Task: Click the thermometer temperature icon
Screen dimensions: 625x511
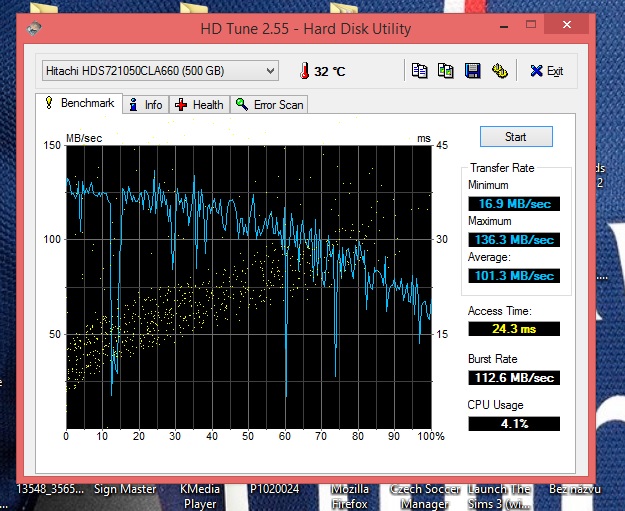Action: pos(303,71)
